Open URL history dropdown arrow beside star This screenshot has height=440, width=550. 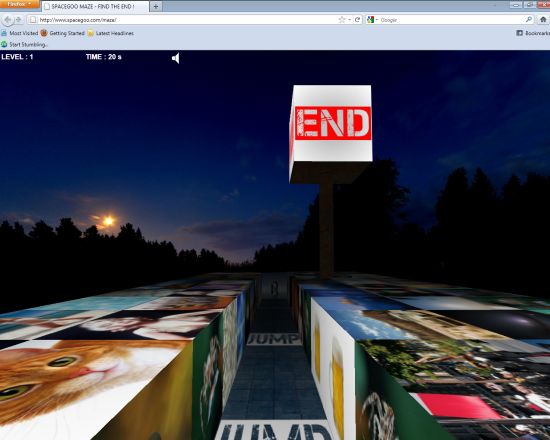(350, 20)
